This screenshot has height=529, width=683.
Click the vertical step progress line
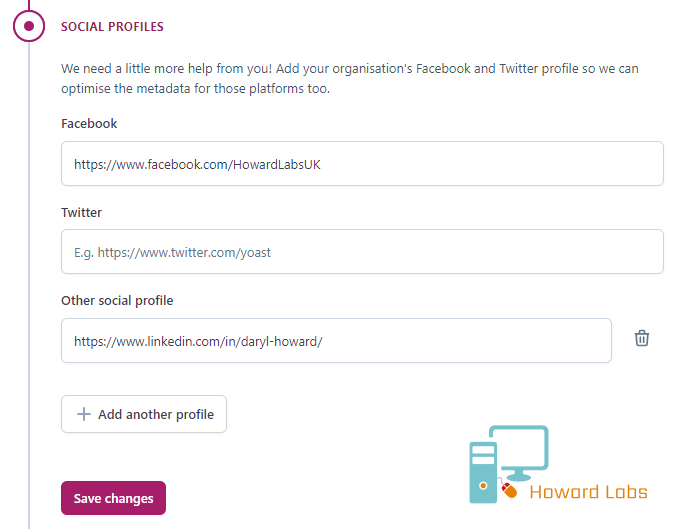(x=29, y=283)
